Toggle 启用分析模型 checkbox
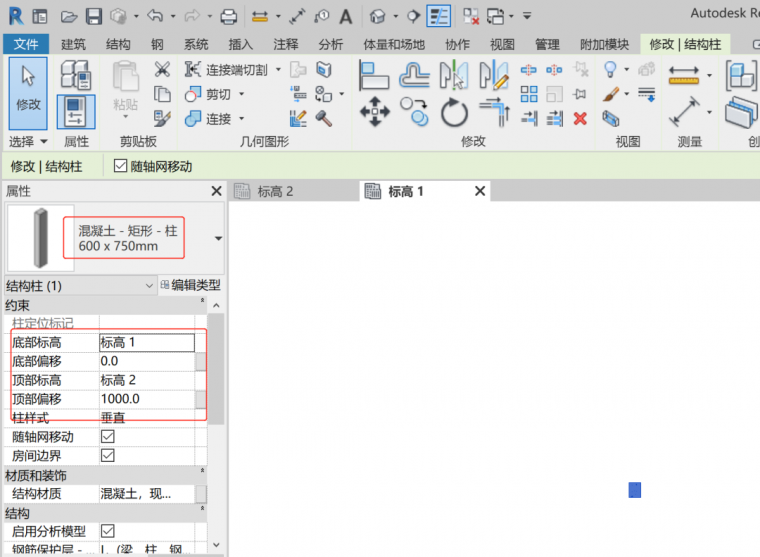760x557 pixels. [x=108, y=531]
